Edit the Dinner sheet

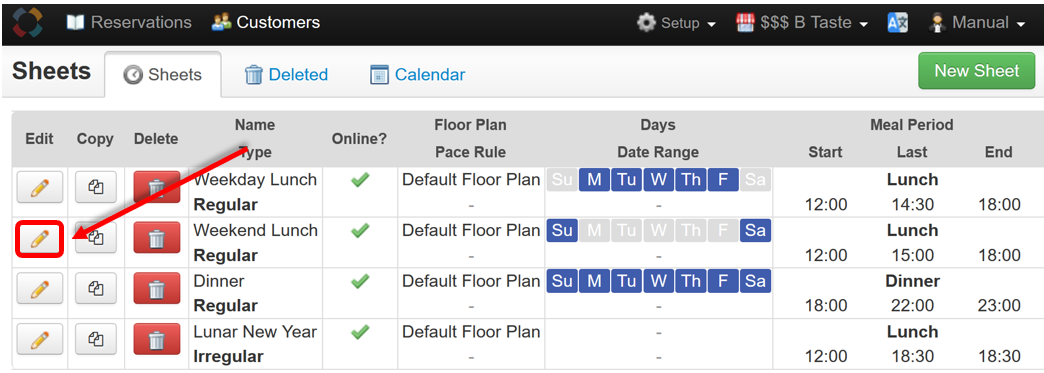tap(39, 288)
